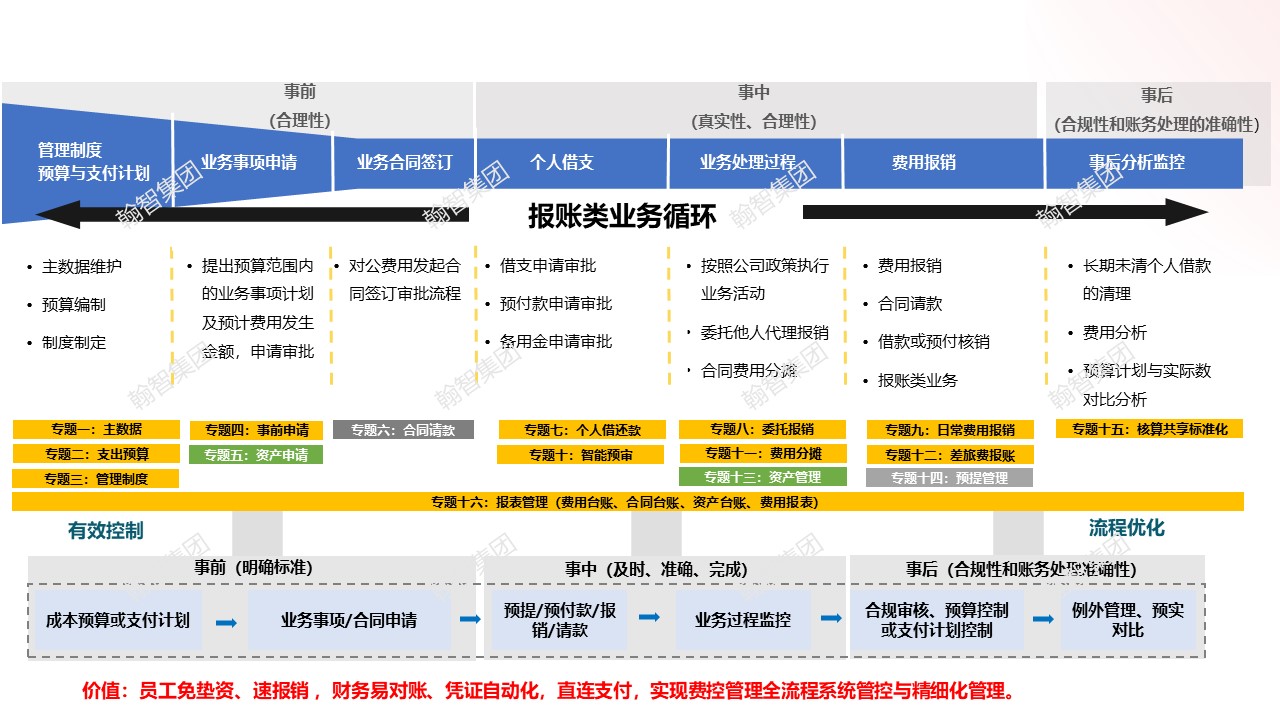Click the wide bar 专题十六：报表管理
The image size is (1280, 720).
tap(628, 502)
